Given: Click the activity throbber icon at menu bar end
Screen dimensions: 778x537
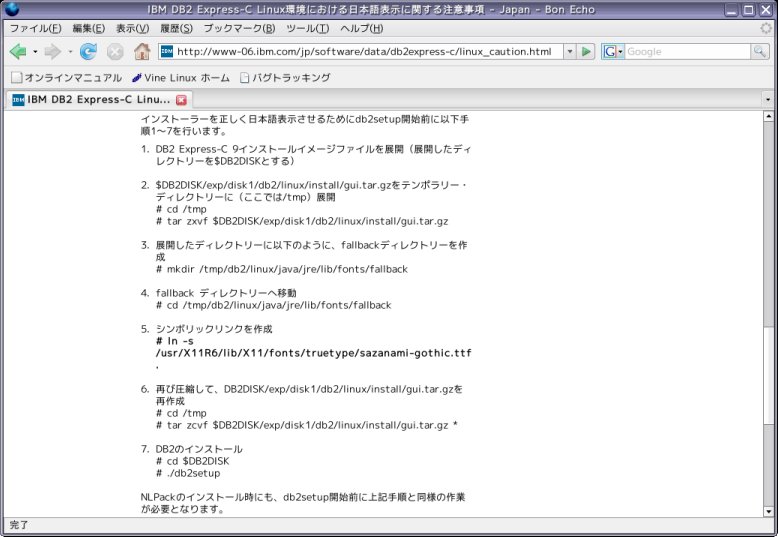Looking at the screenshot, I should click(x=766, y=28).
